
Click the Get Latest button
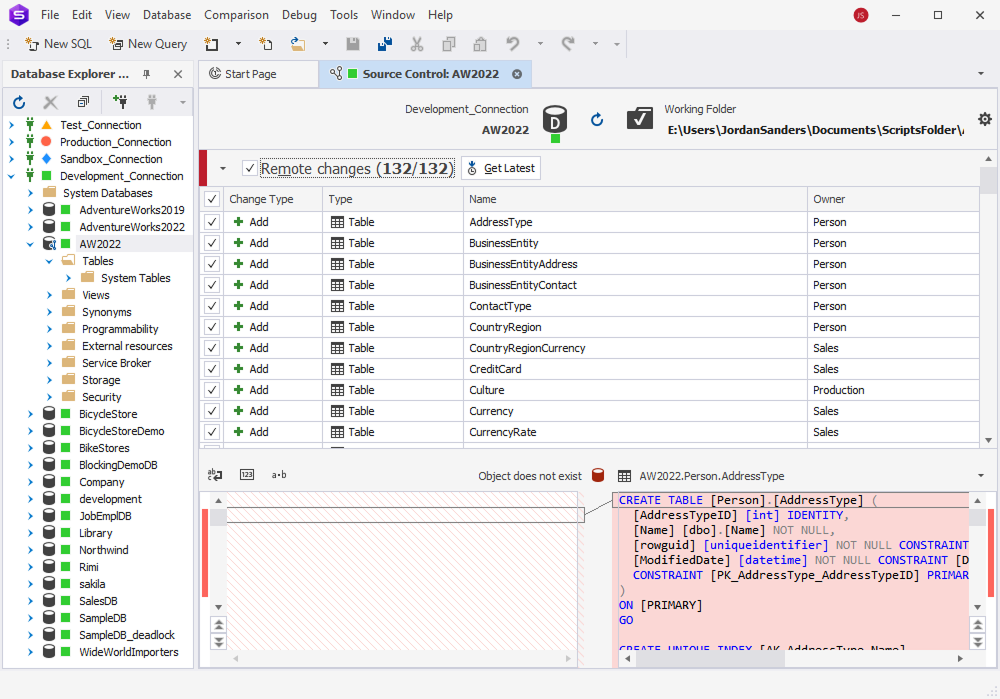pos(500,168)
